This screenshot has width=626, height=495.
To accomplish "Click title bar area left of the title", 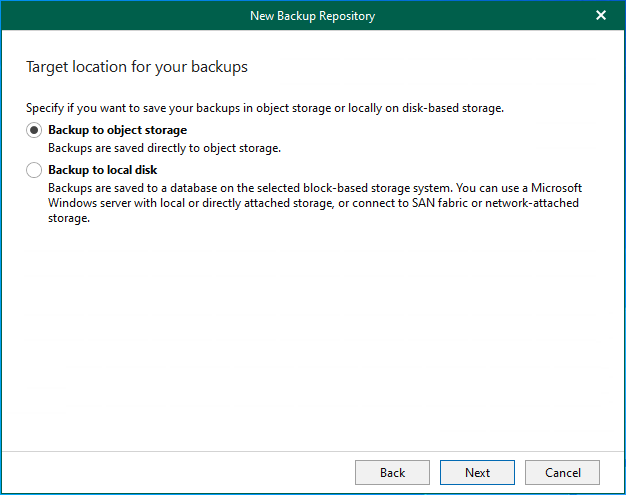I will point(120,15).
